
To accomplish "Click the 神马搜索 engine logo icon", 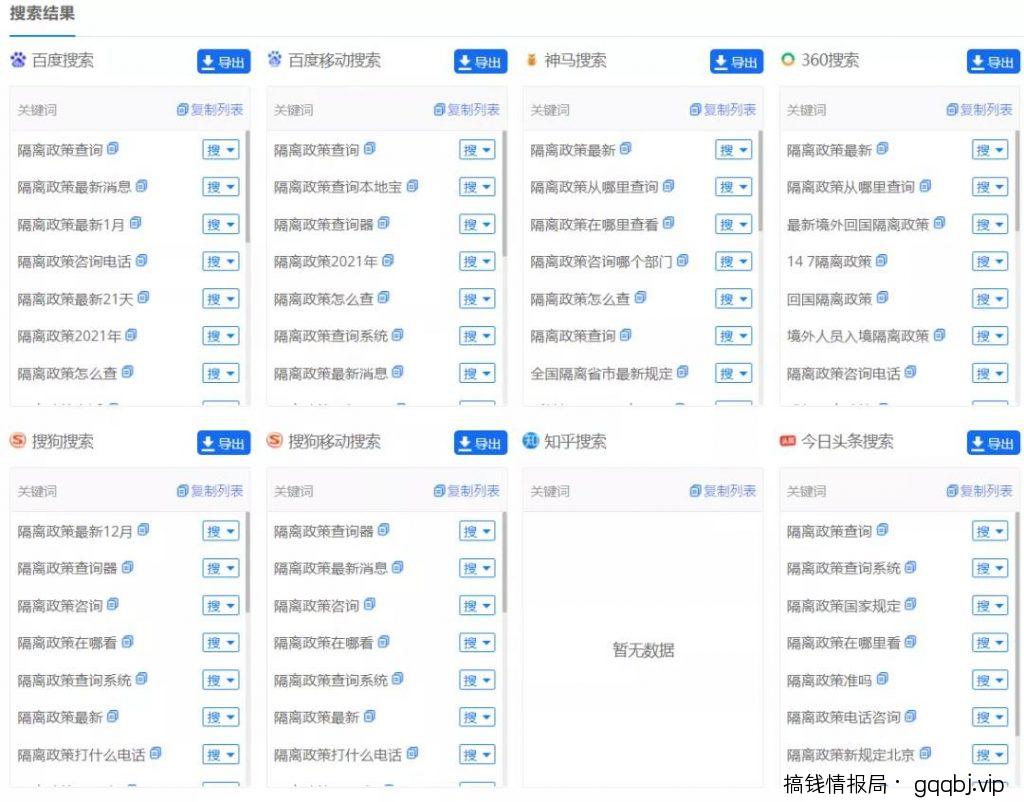I will [x=530, y=60].
